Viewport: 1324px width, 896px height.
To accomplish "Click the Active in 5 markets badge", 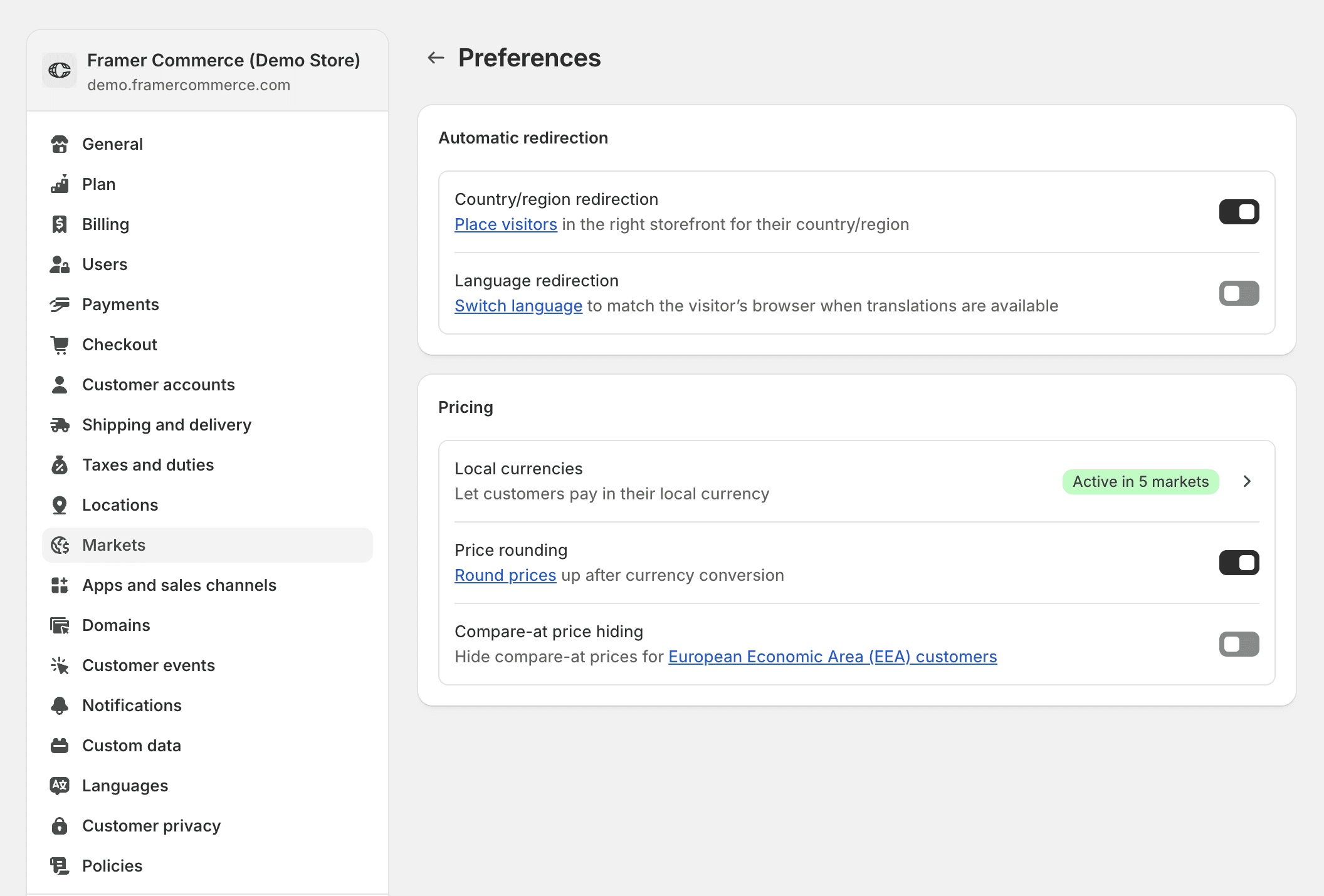I will (1140, 481).
